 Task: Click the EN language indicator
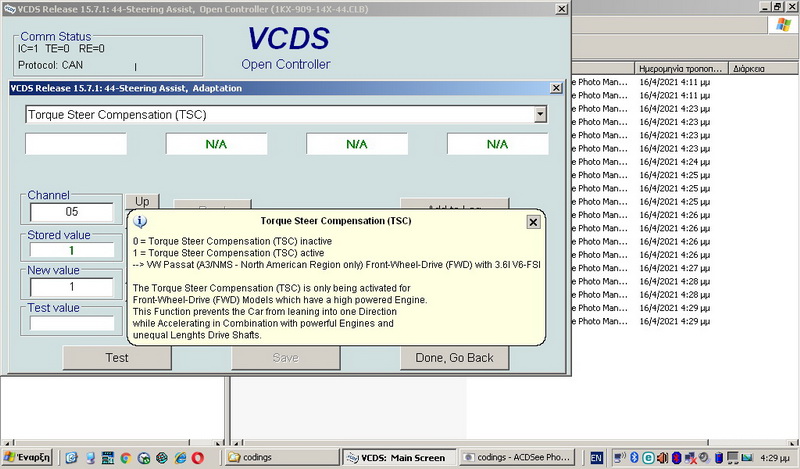pyautogui.click(x=596, y=458)
